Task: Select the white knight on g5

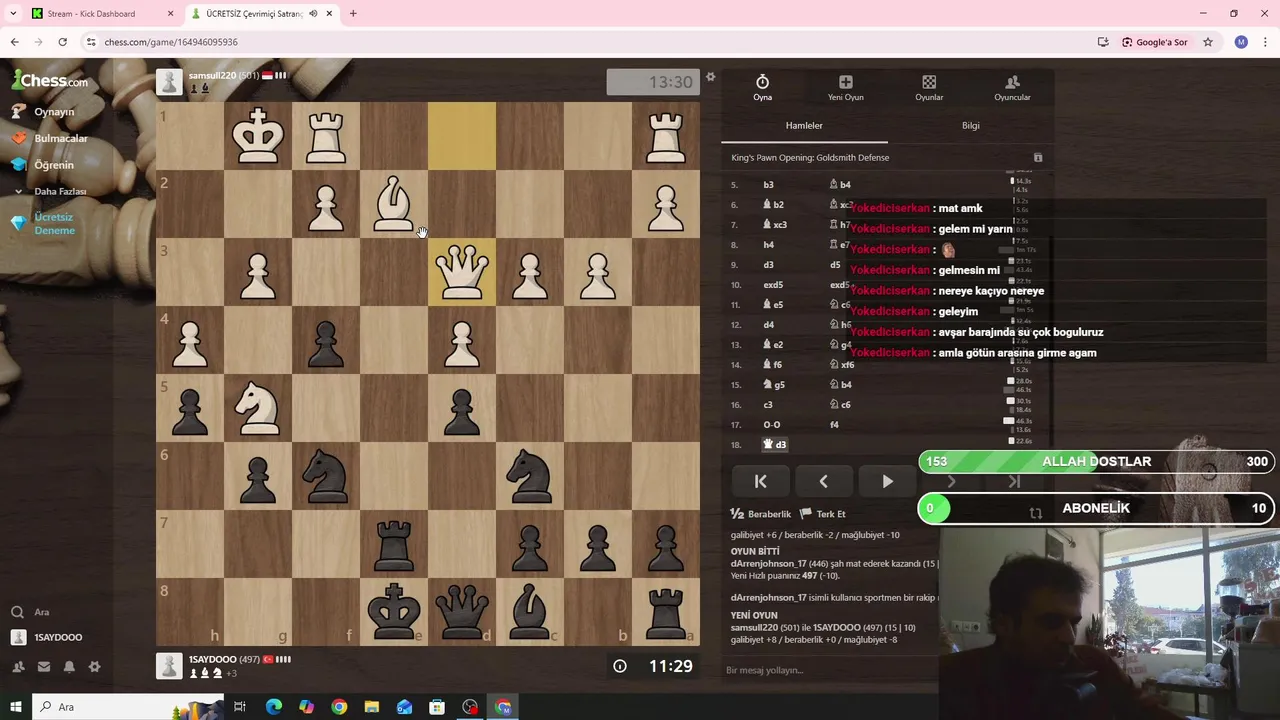Action: click(x=258, y=408)
